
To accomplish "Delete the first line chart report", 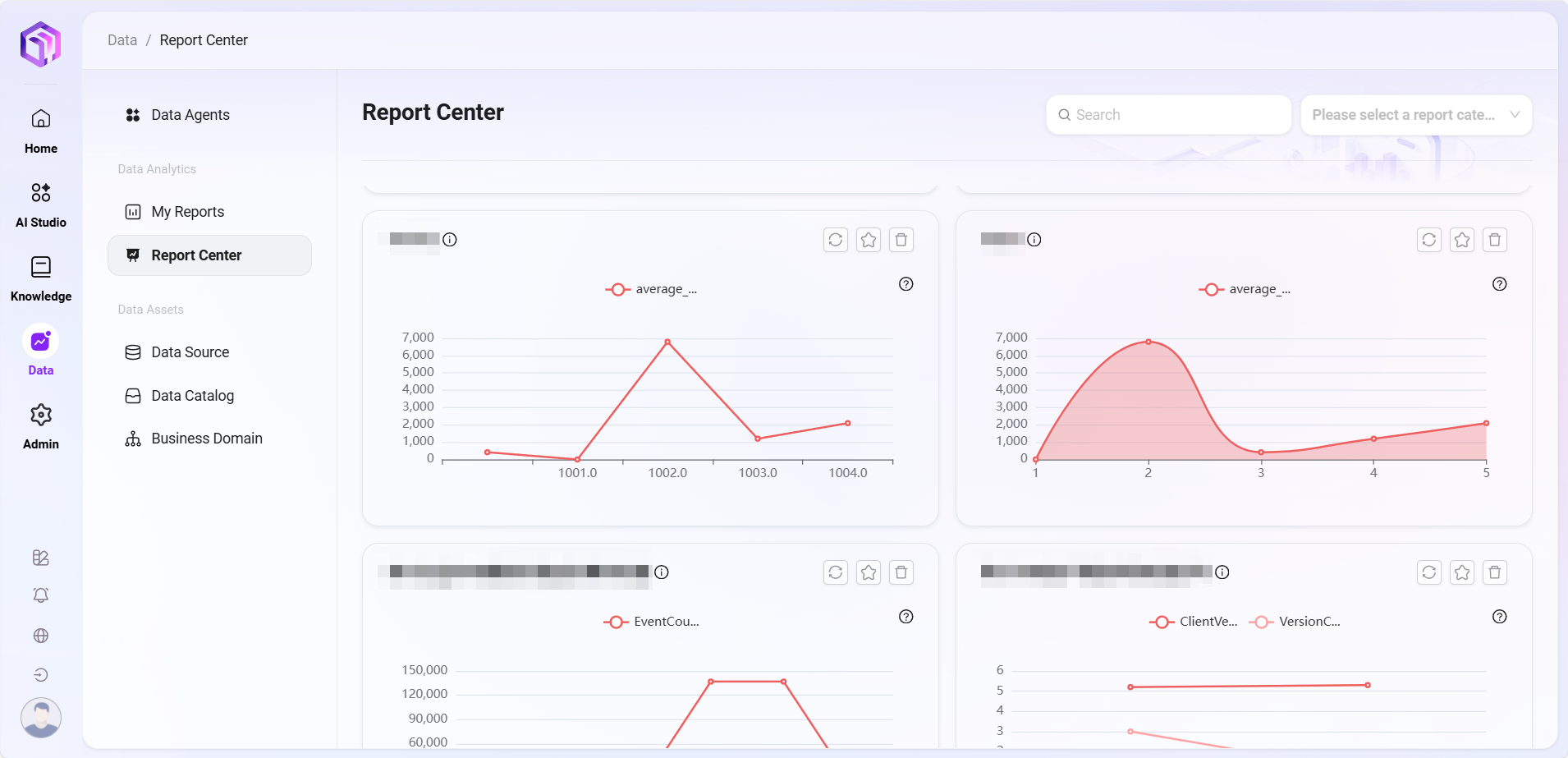I will 901,240.
